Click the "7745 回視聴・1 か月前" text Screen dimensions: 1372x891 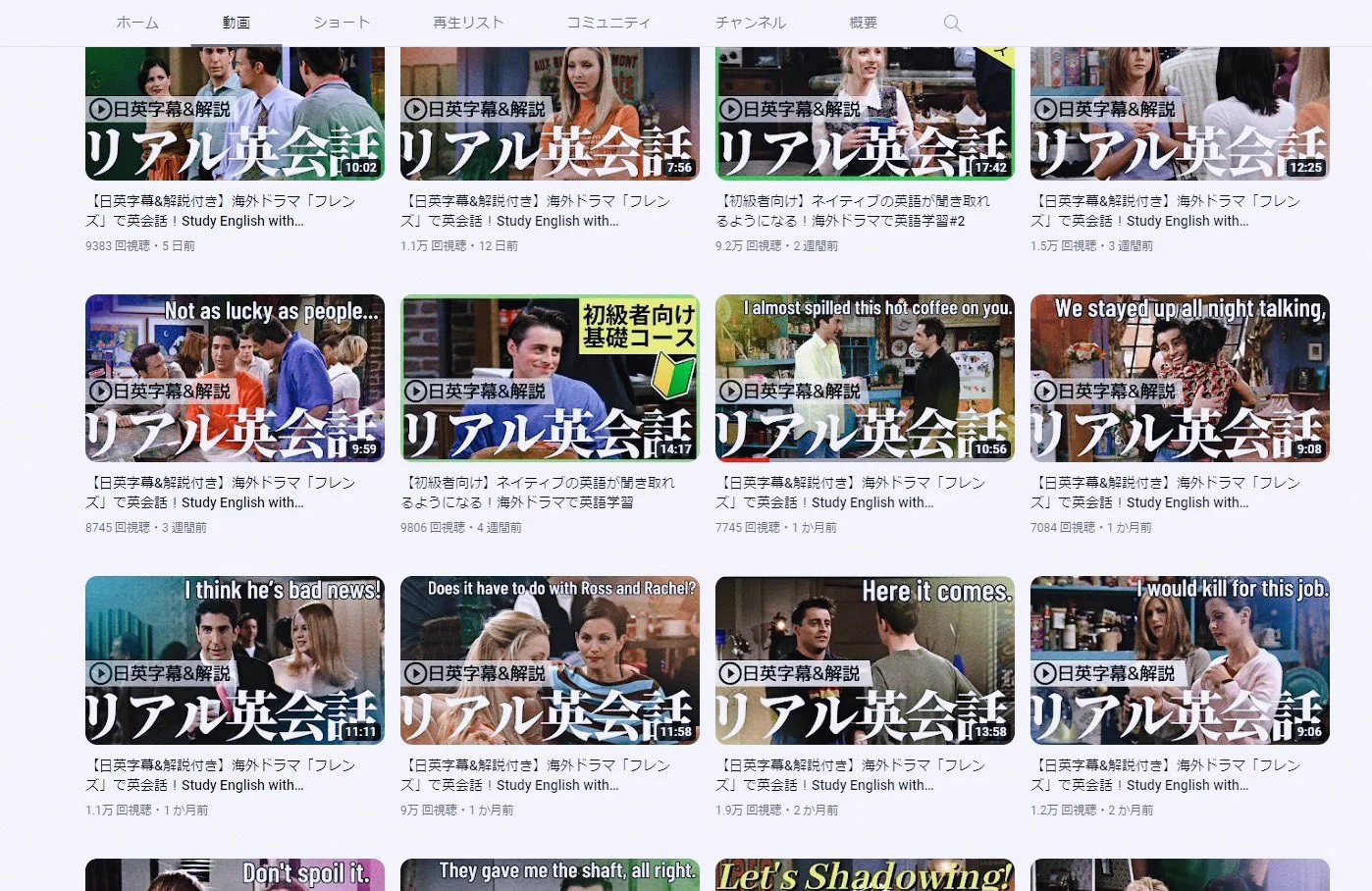[x=776, y=528]
